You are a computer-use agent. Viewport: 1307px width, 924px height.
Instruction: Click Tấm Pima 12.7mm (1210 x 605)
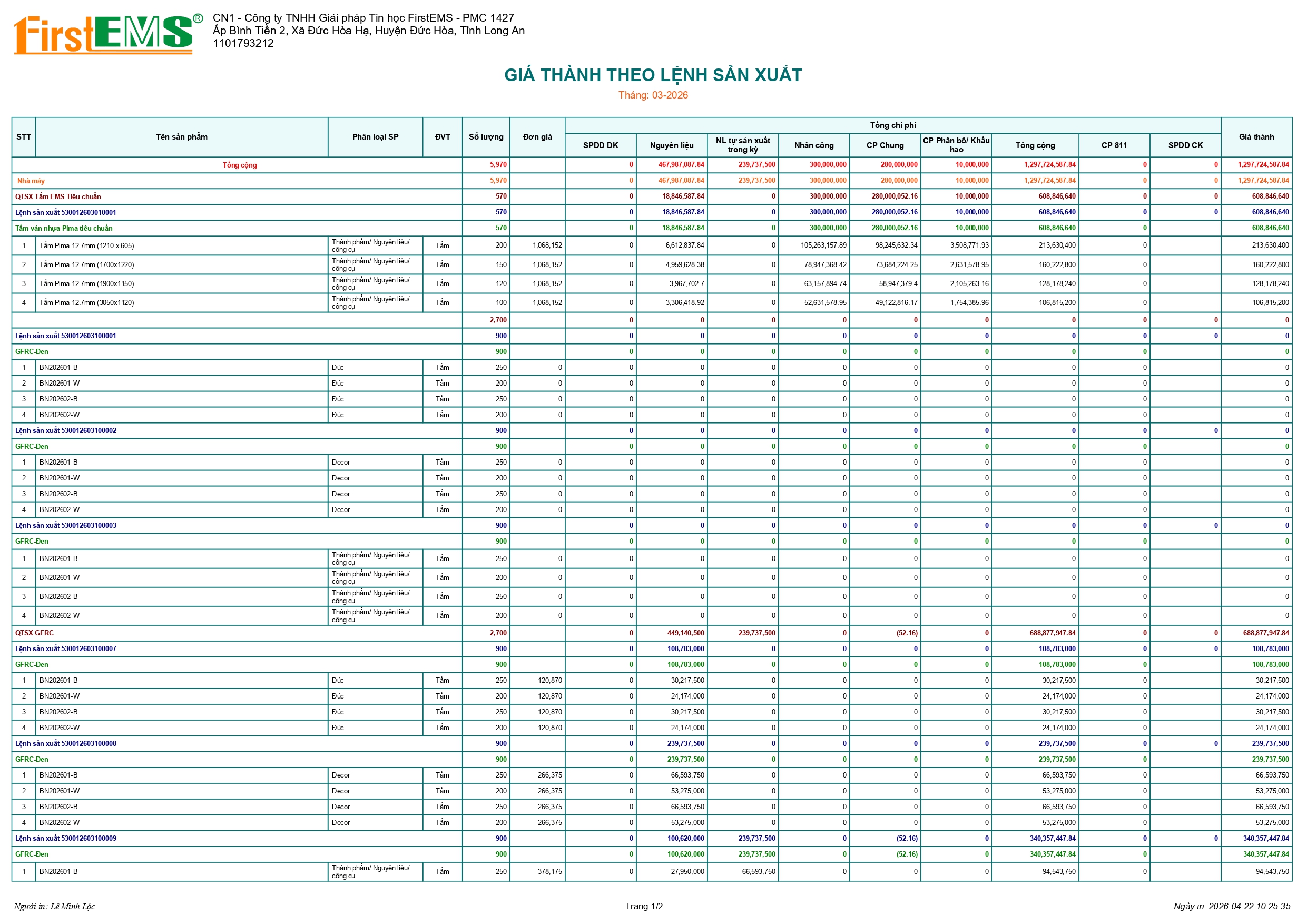(x=86, y=246)
